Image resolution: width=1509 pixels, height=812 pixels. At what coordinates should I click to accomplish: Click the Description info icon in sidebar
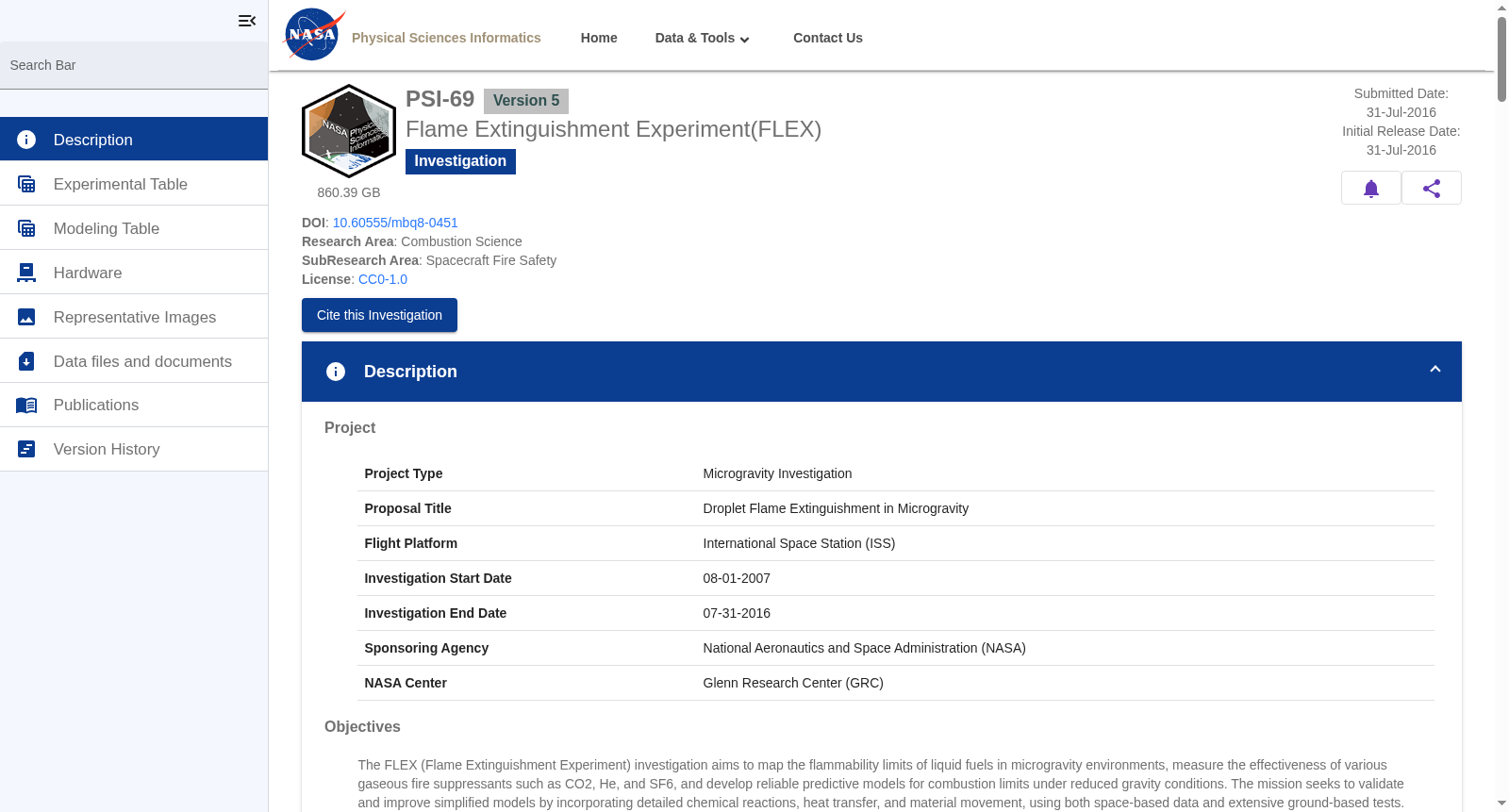26,140
